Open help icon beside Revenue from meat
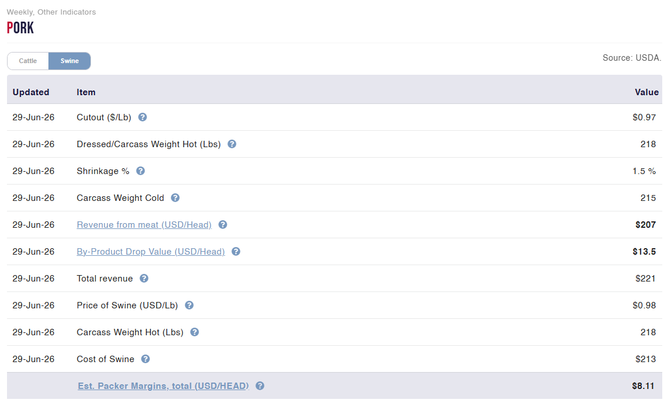Viewport: 664px width, 403px height. [x=223, y=225]
